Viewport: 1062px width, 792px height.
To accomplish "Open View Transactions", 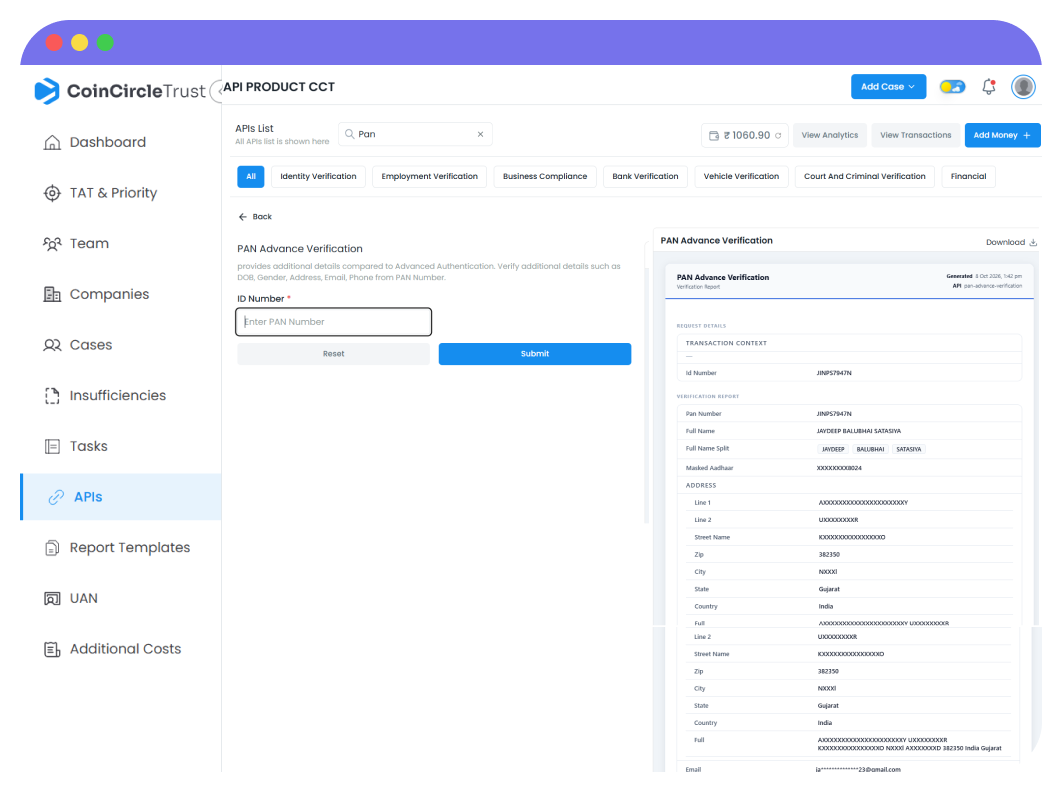I will 916,136.
